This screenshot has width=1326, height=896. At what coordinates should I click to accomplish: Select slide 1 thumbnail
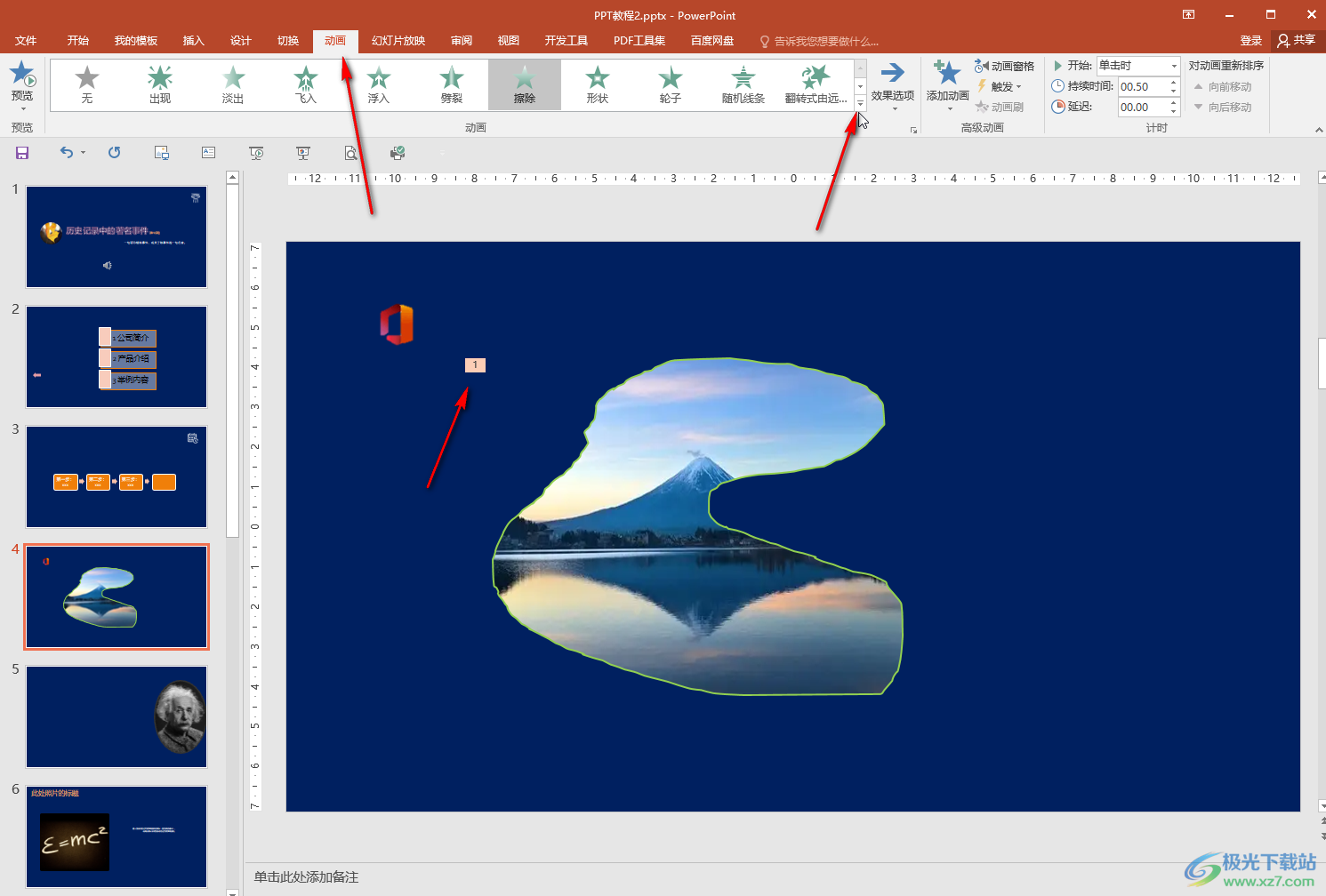point(117,236)
